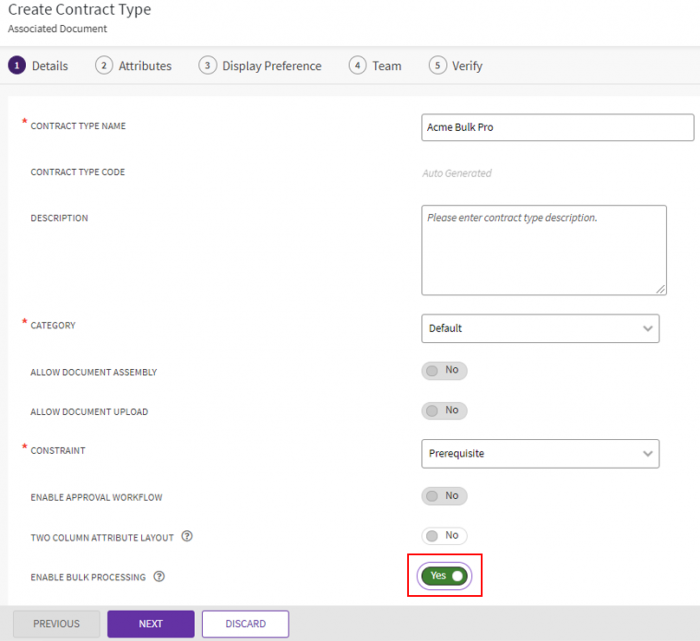Enable the Allow Document Assembly toggle

coord(444,371)
